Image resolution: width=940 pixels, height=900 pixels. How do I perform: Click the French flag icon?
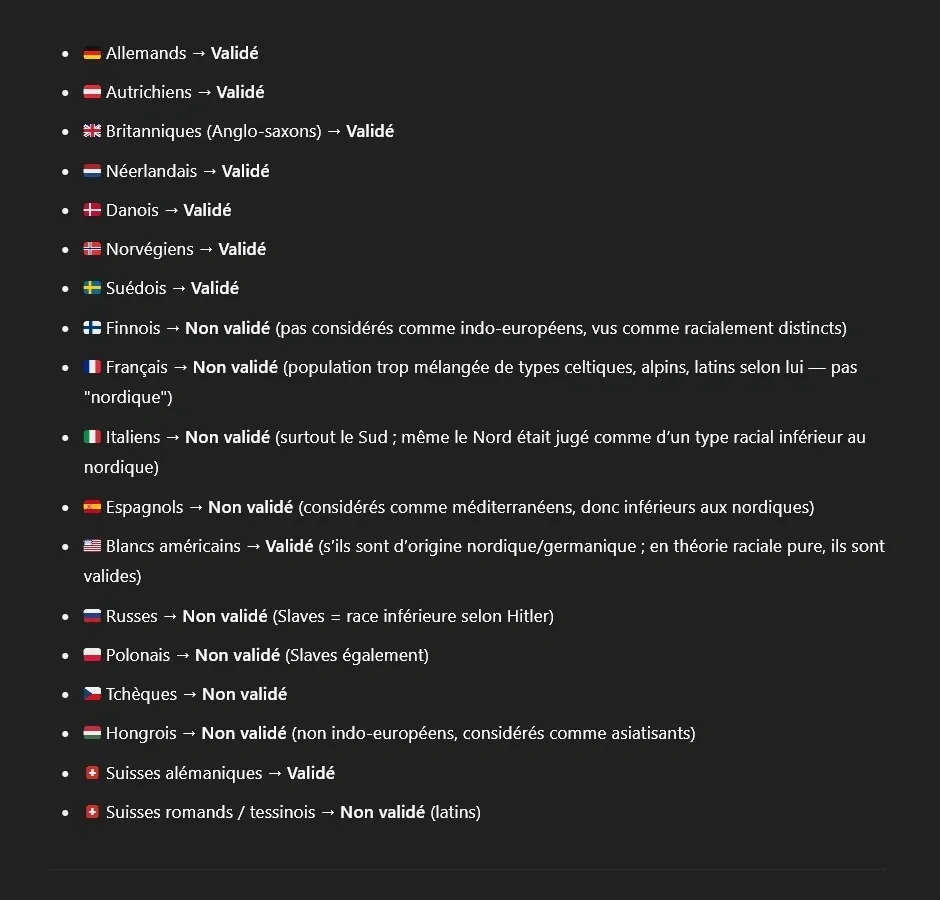(x=92, y=368)
